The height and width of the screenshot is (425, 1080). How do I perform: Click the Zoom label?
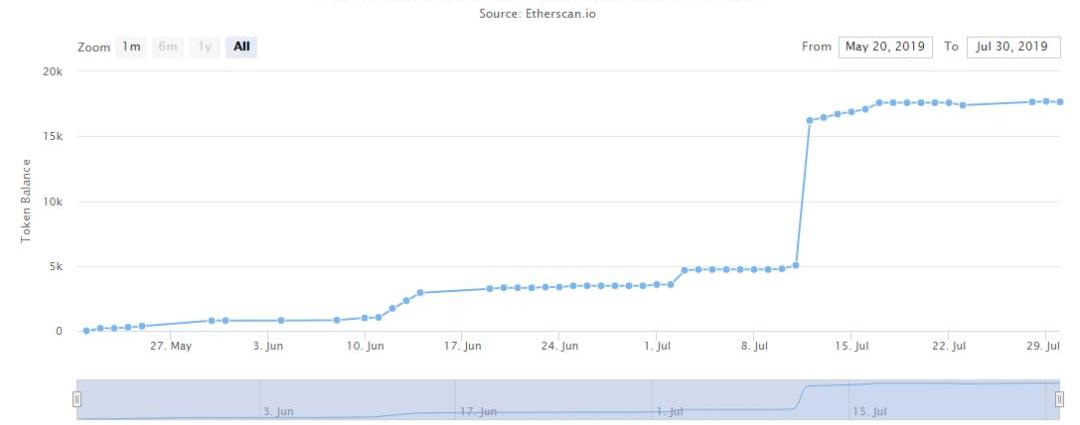(x=94, y=48)
